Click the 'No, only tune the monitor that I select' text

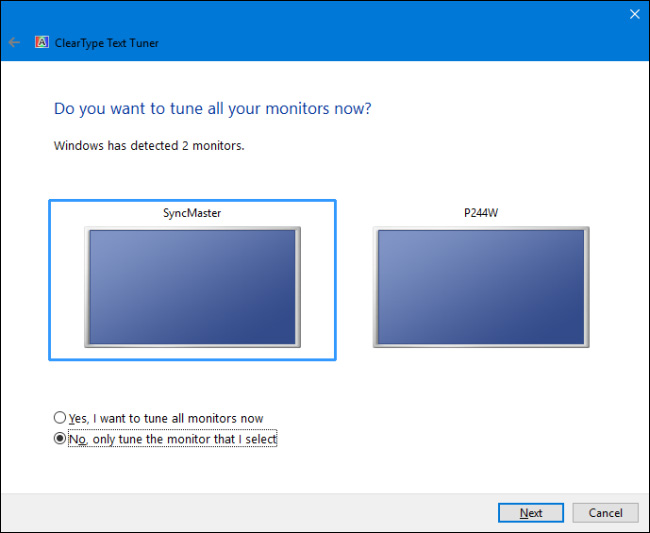[x=172, y=439]
